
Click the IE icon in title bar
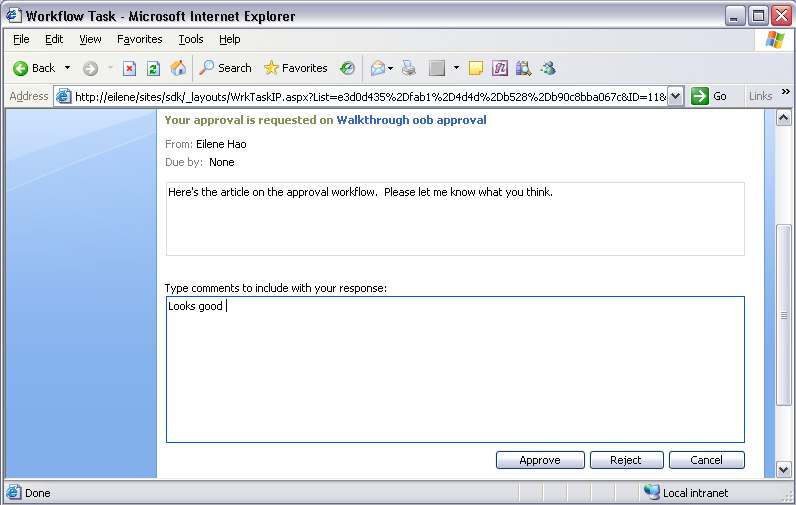(x=14, y=16)
